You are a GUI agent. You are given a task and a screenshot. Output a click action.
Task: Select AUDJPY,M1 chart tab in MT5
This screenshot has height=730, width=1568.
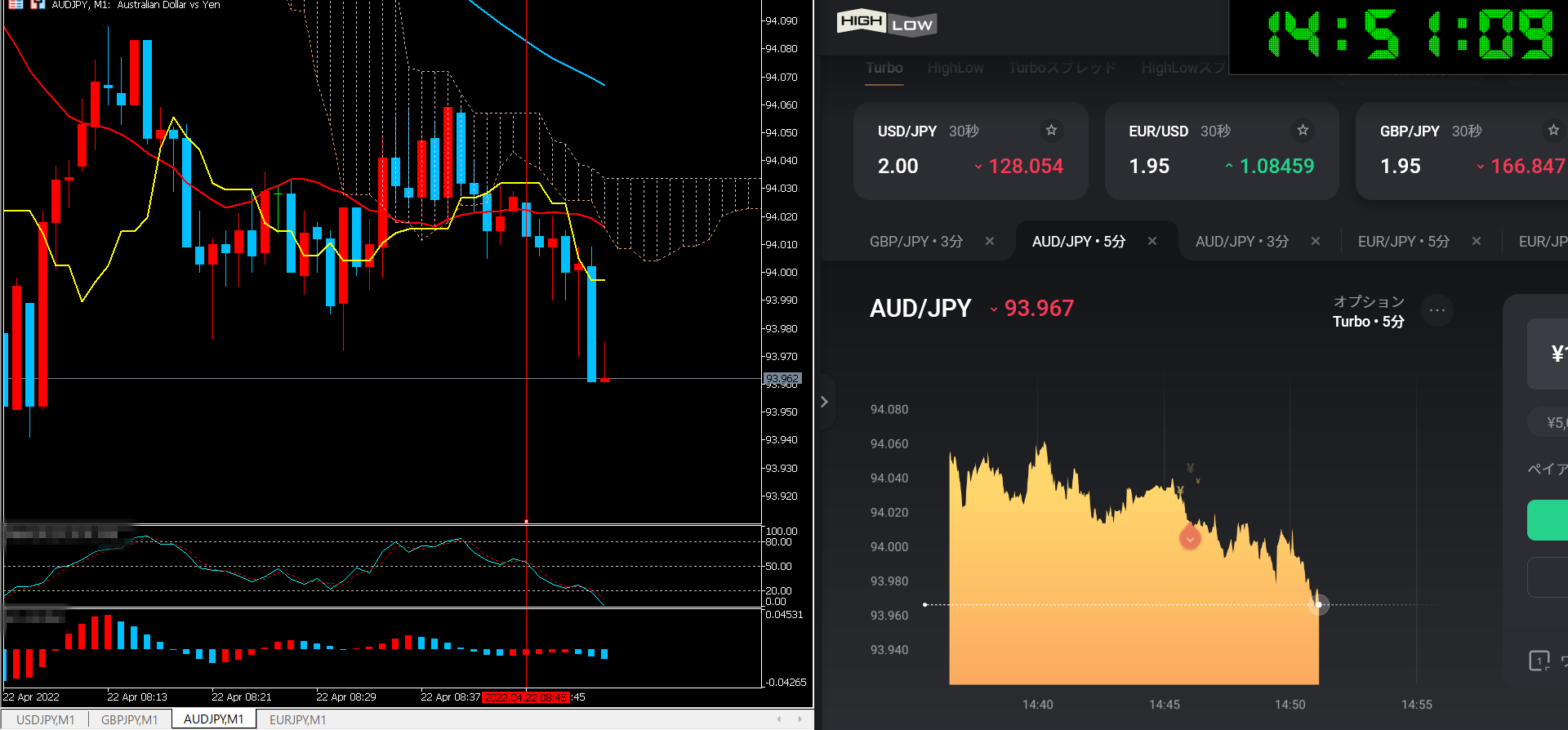tap(214, 719)
